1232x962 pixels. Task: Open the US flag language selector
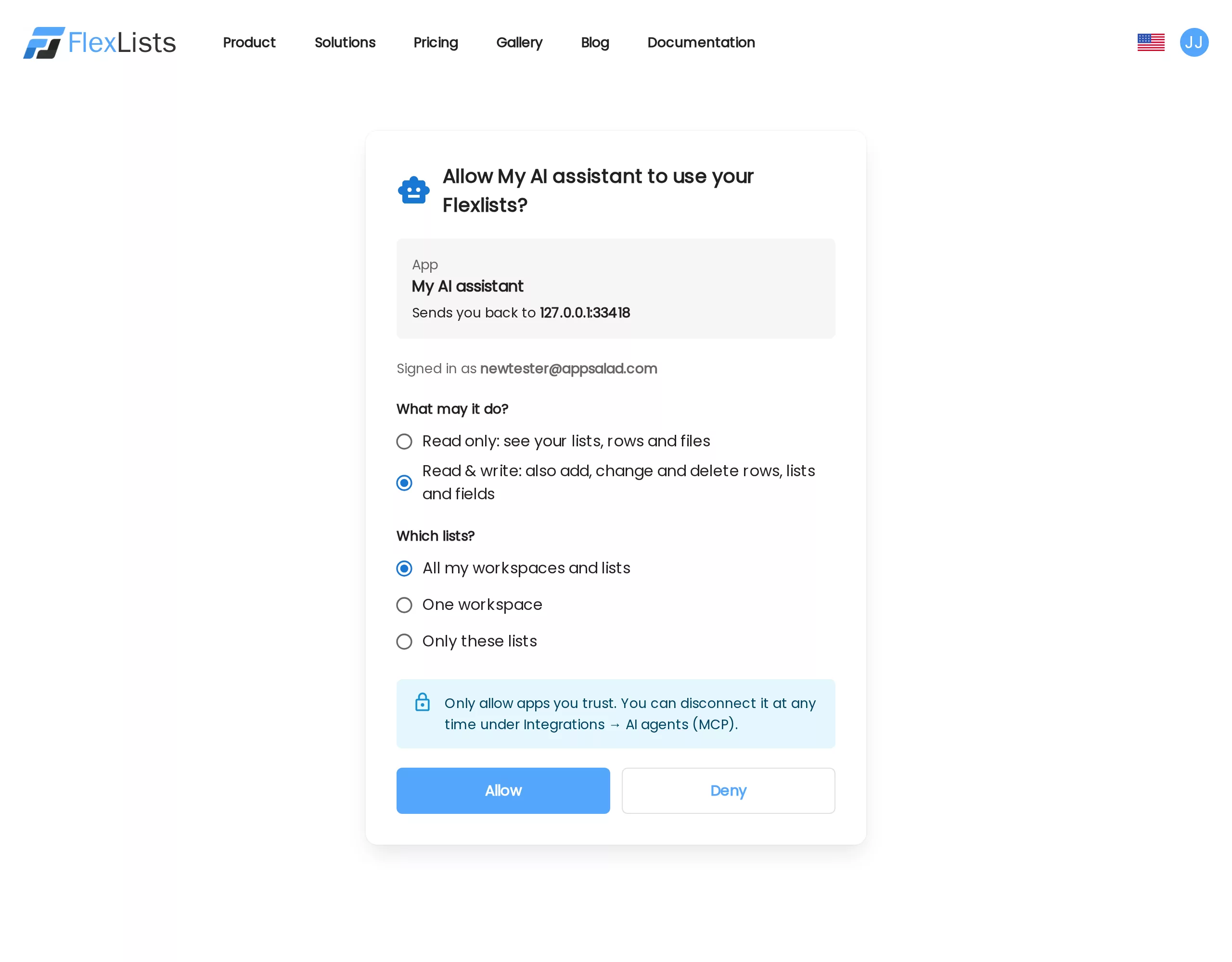point(1151,42)
